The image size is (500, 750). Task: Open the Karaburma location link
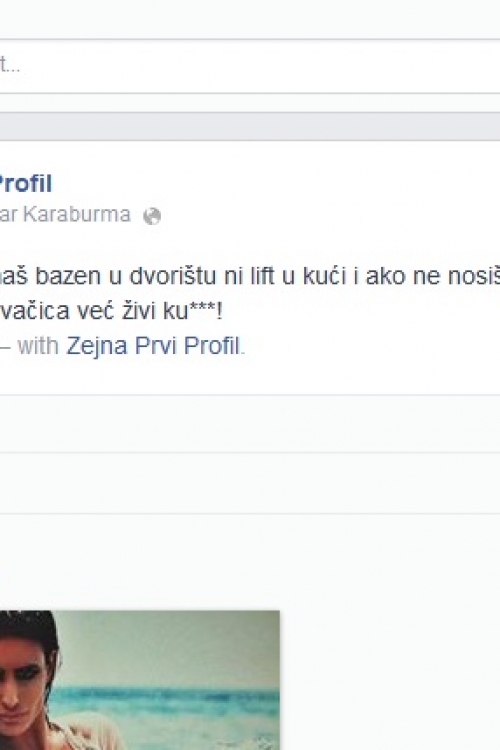tap(77, 214)
